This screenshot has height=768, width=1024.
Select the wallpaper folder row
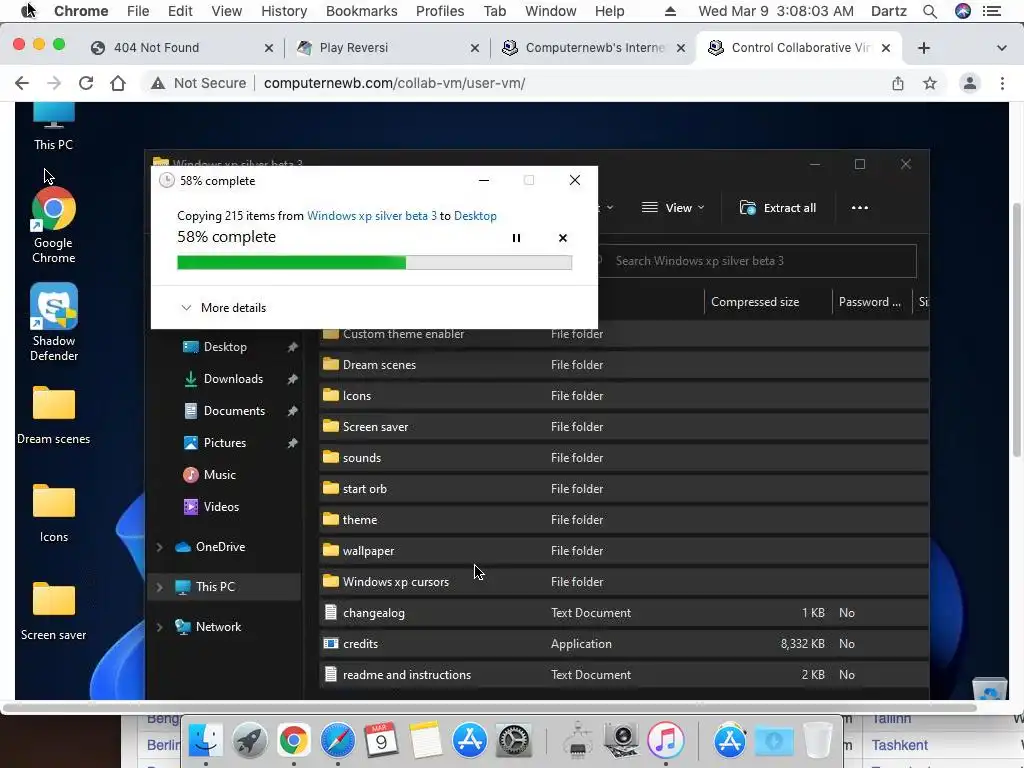tap(624, 551)
